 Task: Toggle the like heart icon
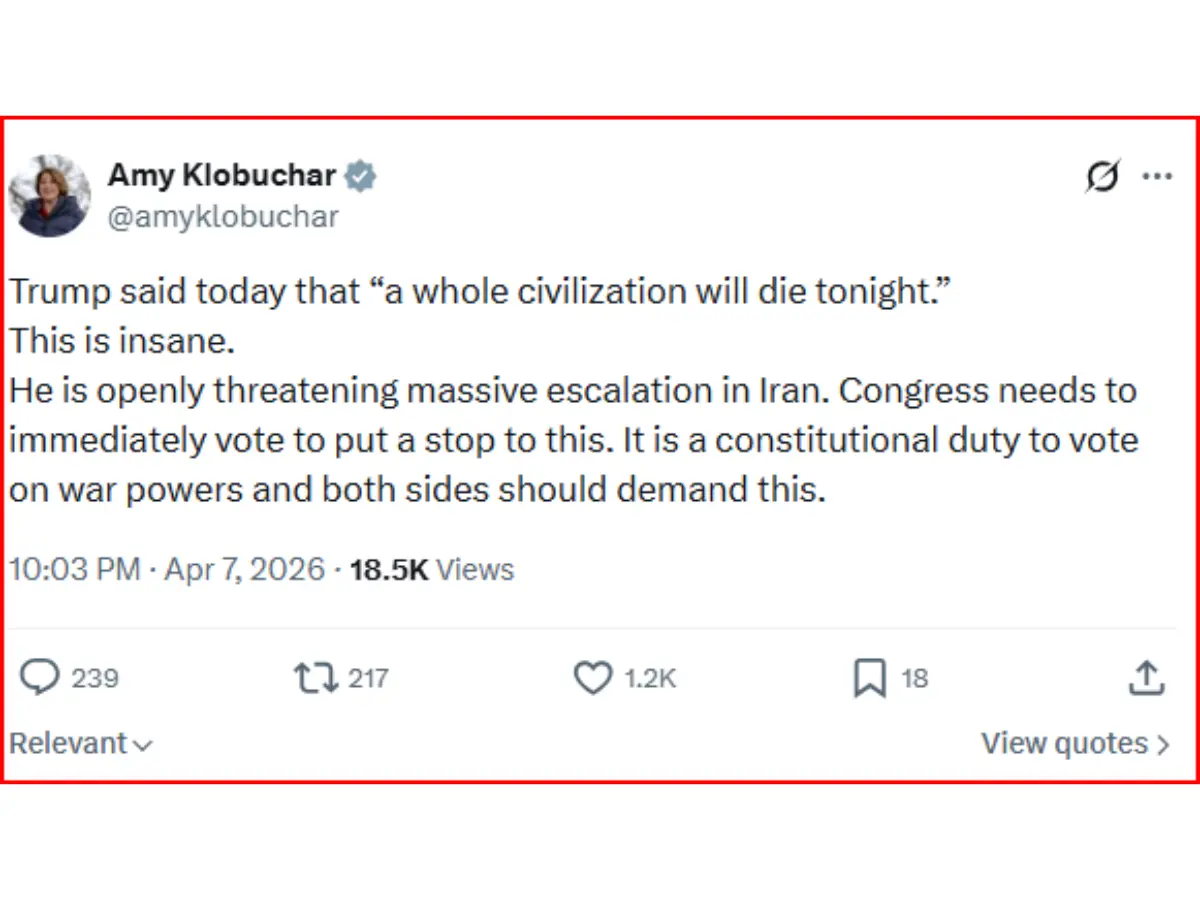593,678
